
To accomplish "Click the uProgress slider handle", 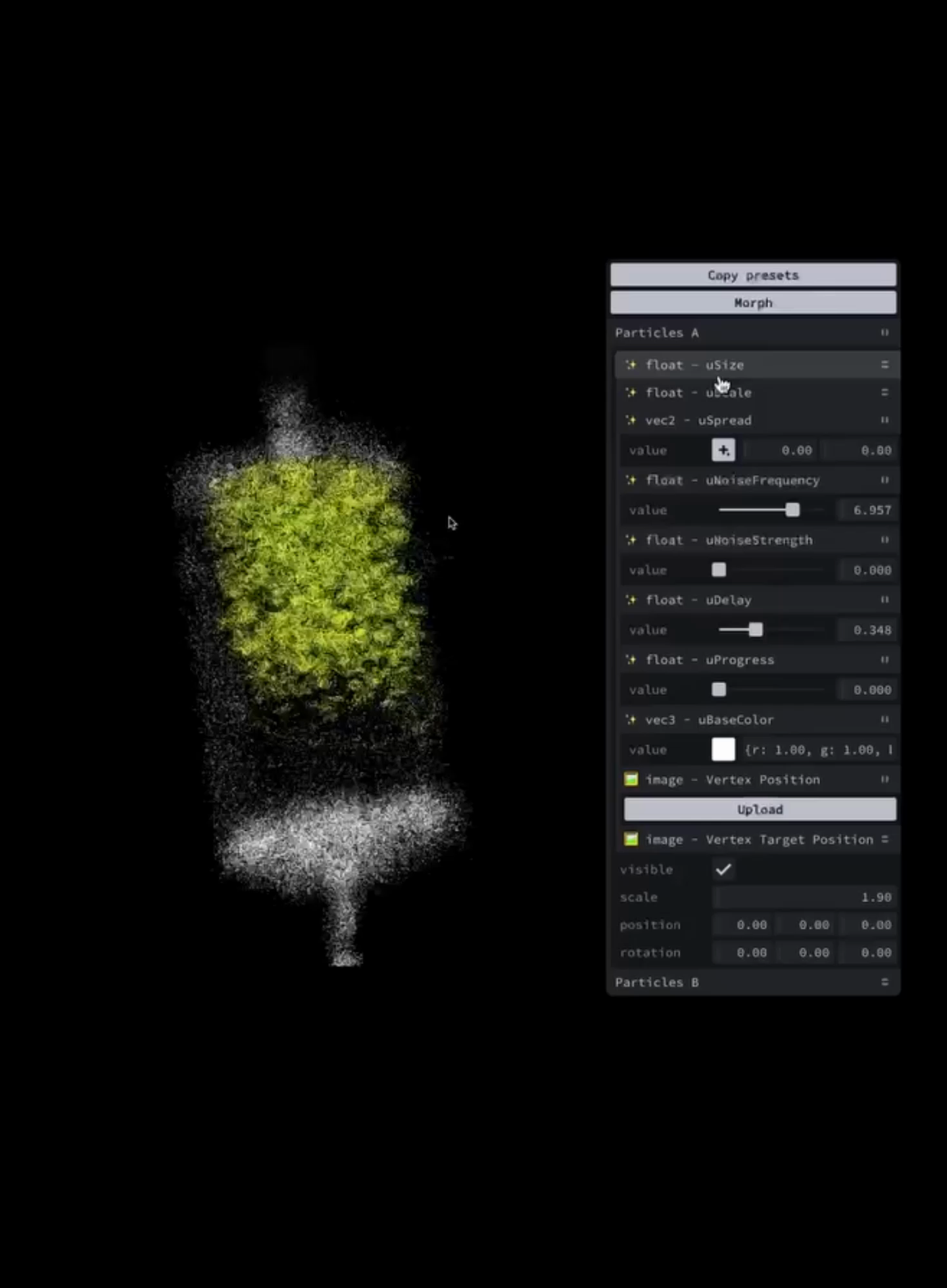I will pos(719,689).
